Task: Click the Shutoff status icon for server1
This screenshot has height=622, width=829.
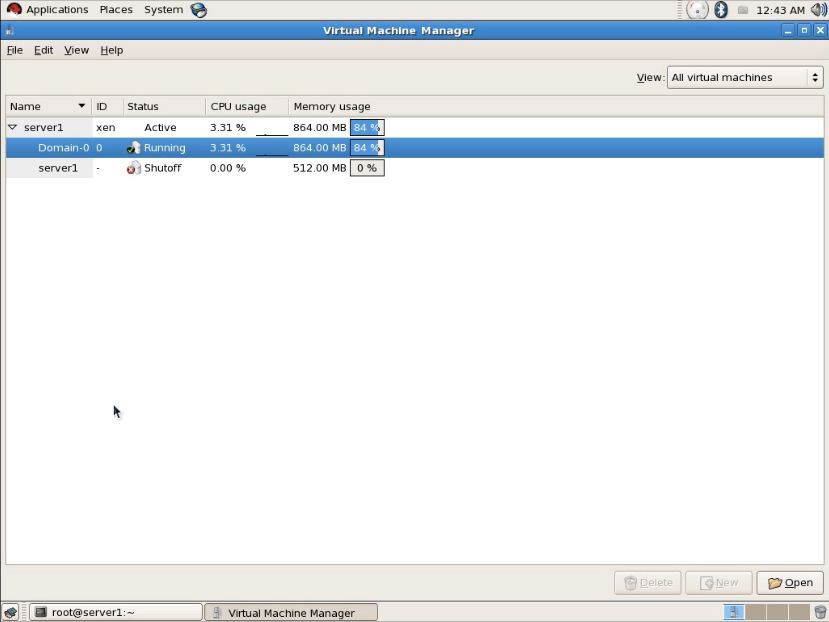Action: [134, 168]
